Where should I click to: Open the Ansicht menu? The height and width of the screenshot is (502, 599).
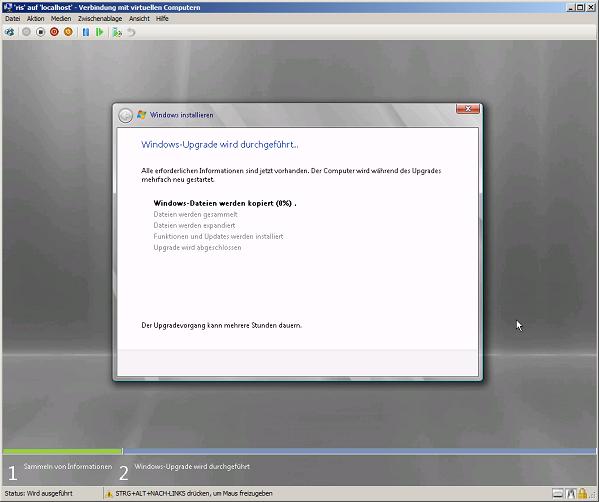click(139, 19)
